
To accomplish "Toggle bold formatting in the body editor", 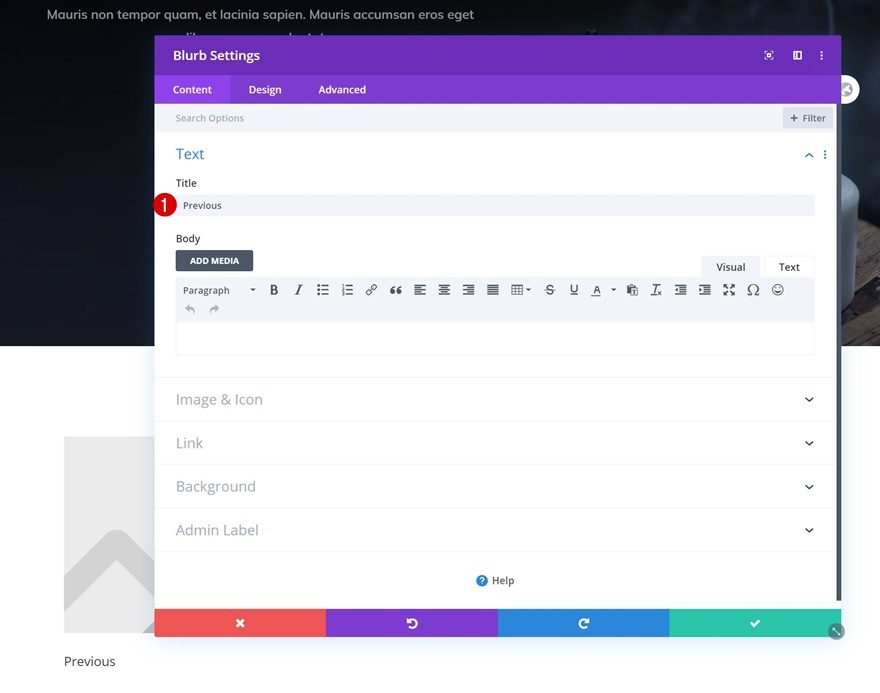I will pos(273,289).
